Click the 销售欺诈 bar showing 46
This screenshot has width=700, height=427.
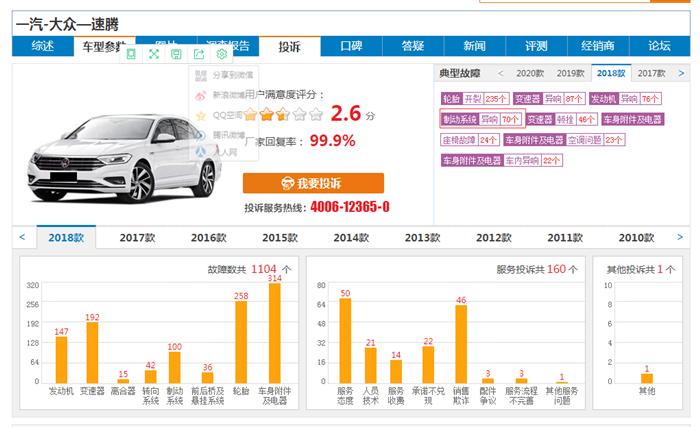[x=461, y=344]
